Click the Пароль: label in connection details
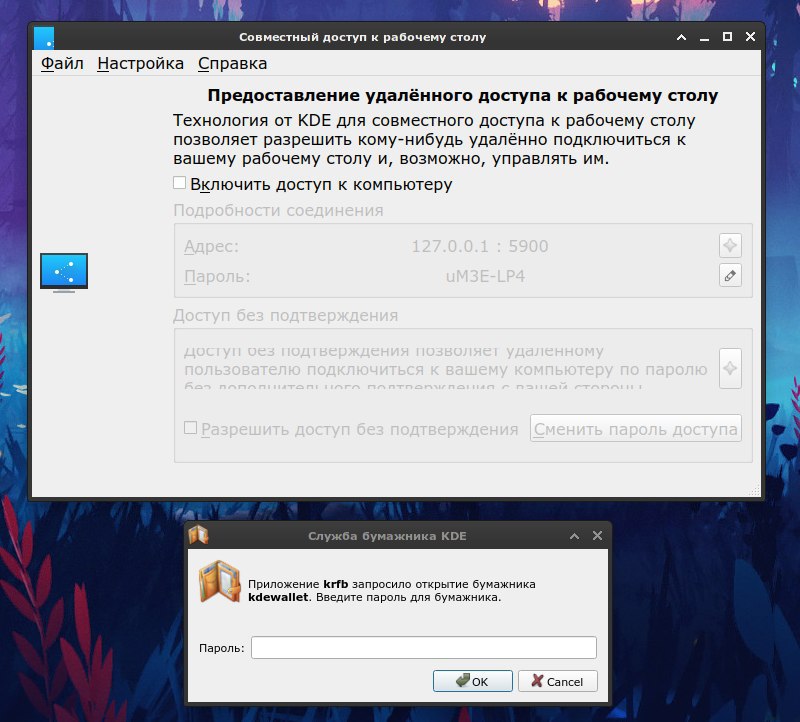 pos(217,277)
